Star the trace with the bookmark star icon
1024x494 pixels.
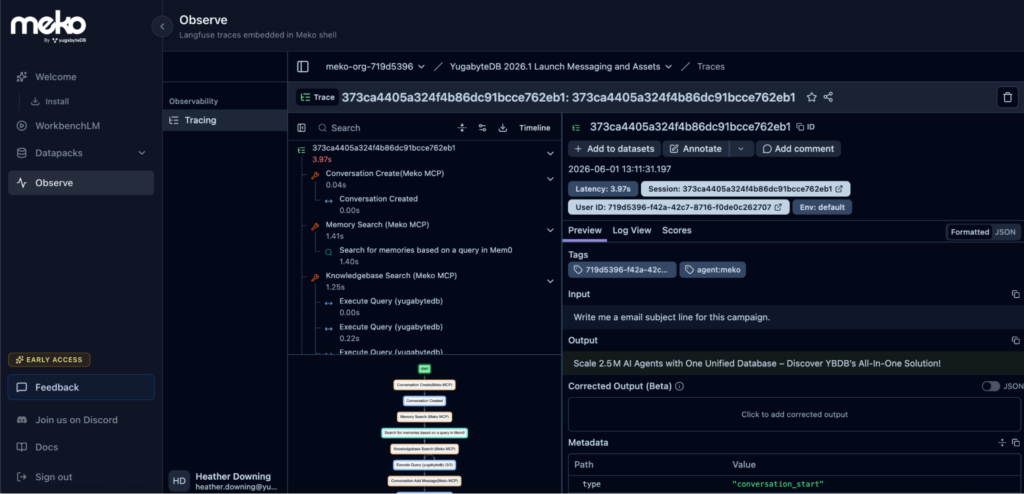point(811,97)
